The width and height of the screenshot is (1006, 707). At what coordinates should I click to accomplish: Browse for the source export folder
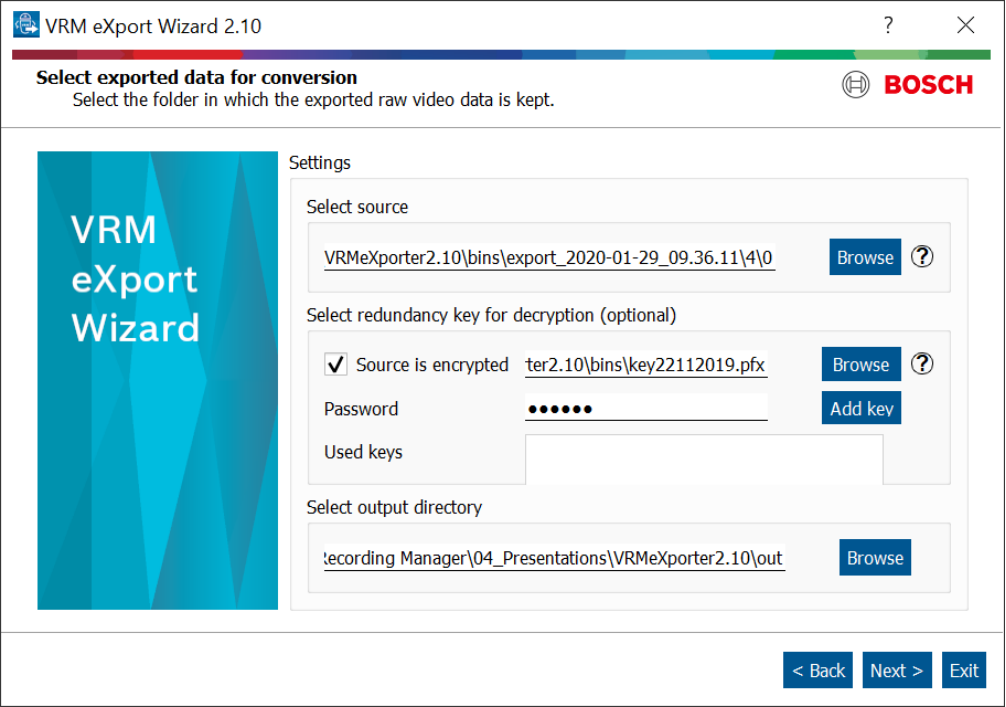point(865,257)
